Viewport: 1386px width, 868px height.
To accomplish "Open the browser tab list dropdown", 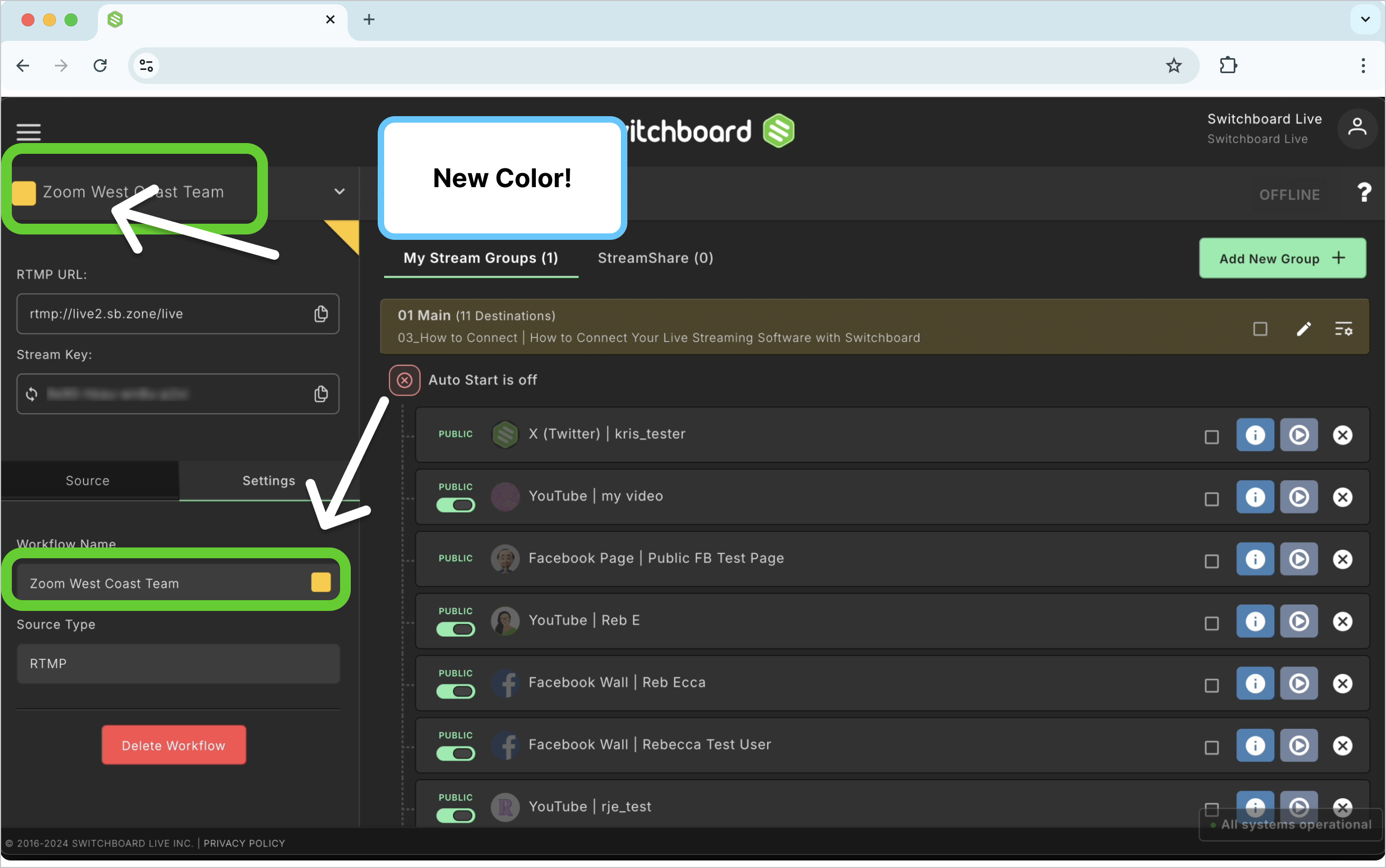I will point(1366,19).
